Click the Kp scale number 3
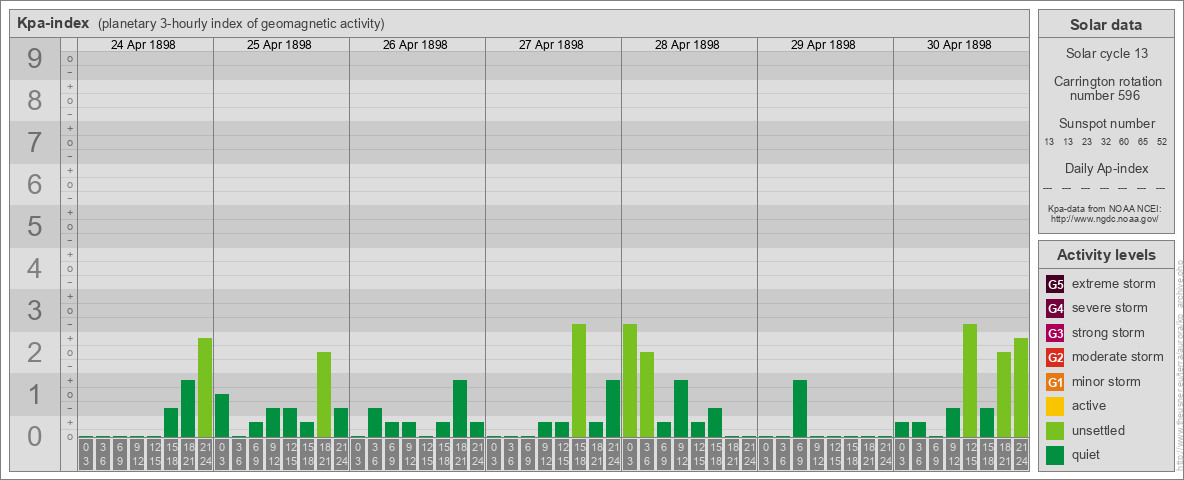Screen dimensions: 1184x480 34,310
